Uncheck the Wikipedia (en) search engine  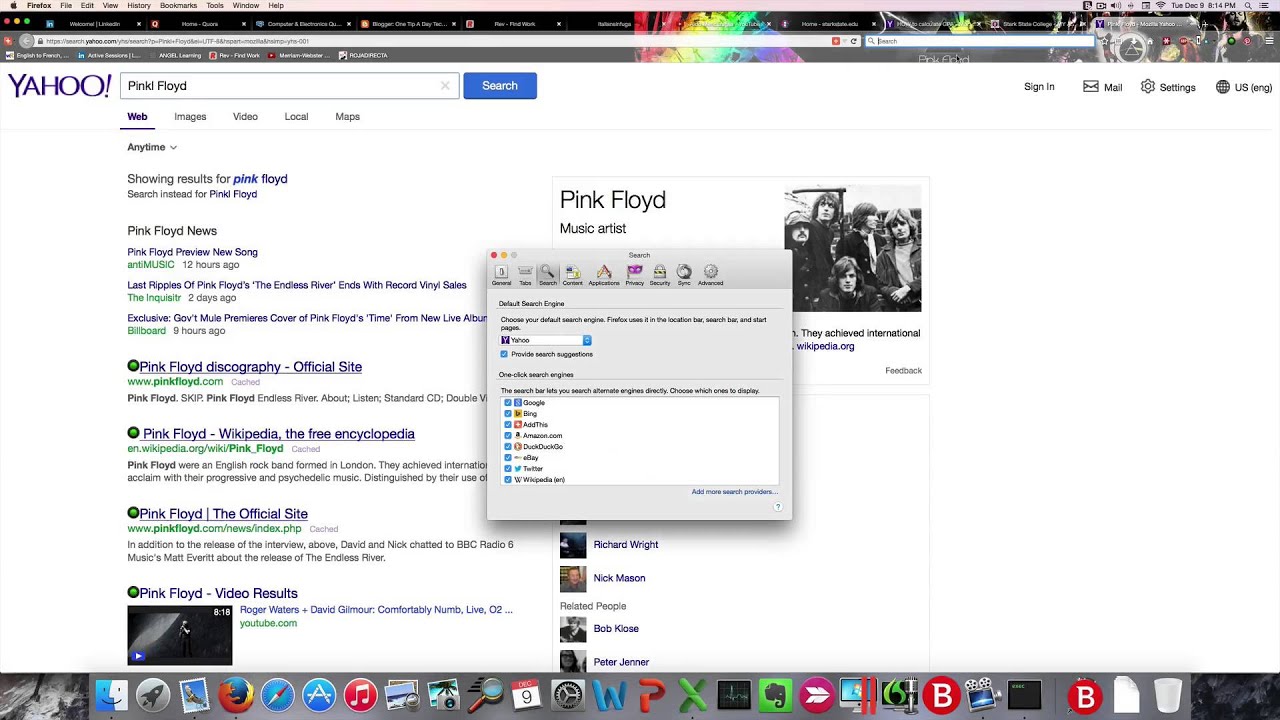[508, 480]
